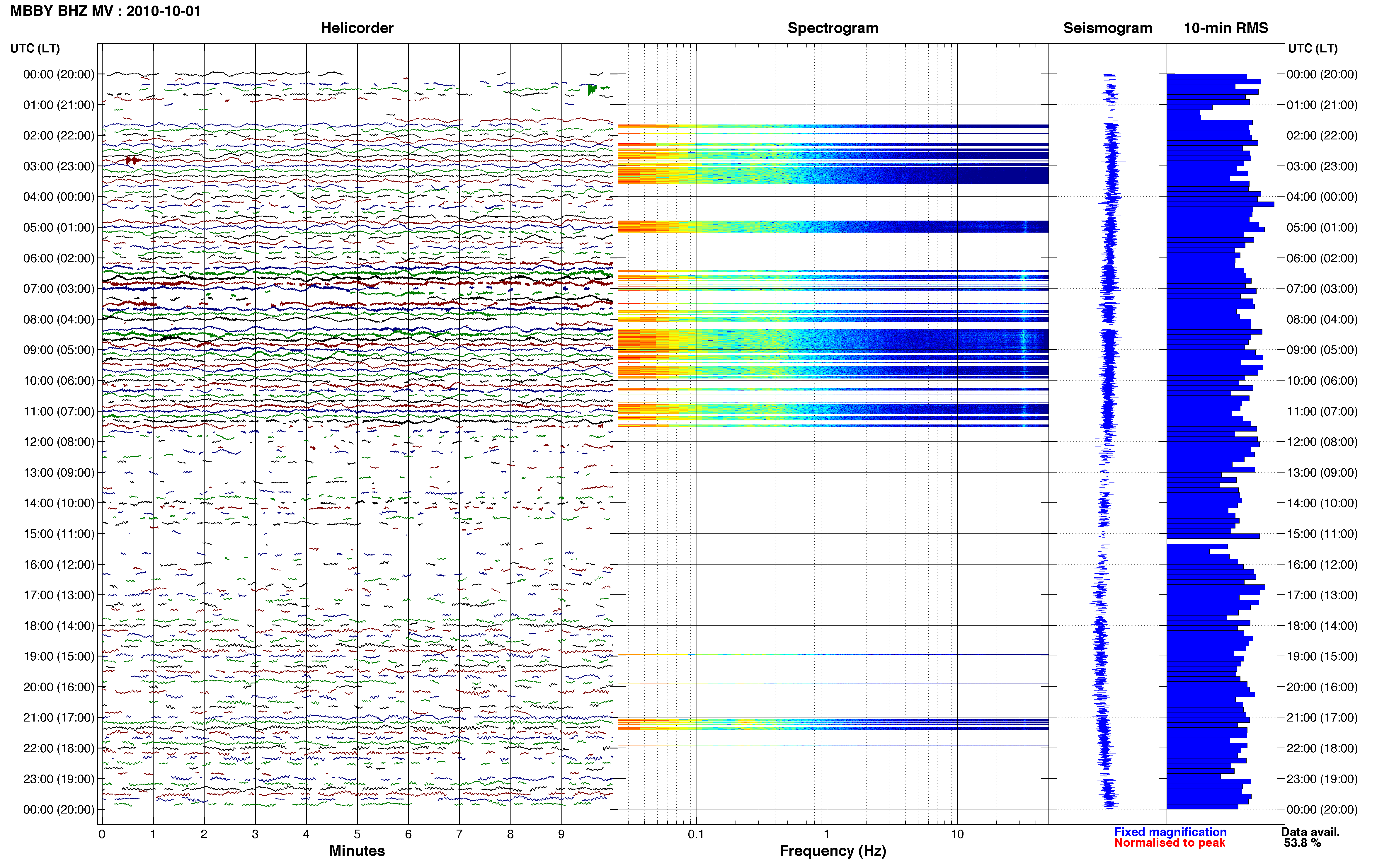Click the Data avail. label
Viewport: 1389px width, 868px height.
coord(1310,832)
